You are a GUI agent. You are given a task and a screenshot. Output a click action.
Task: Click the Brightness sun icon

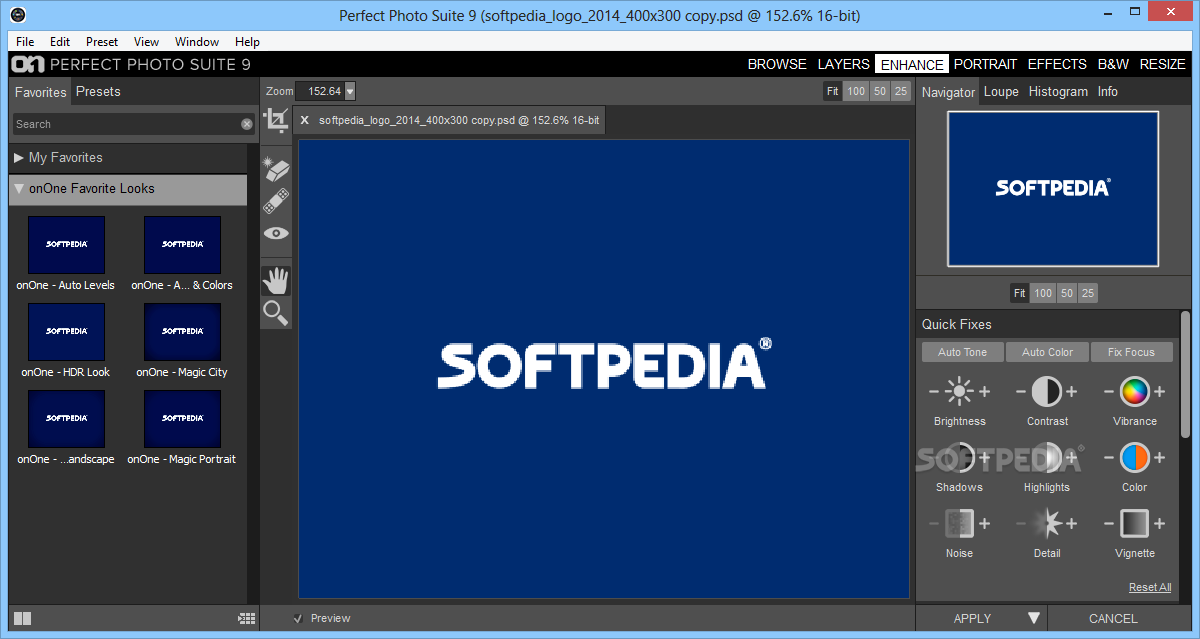point(960,391)
